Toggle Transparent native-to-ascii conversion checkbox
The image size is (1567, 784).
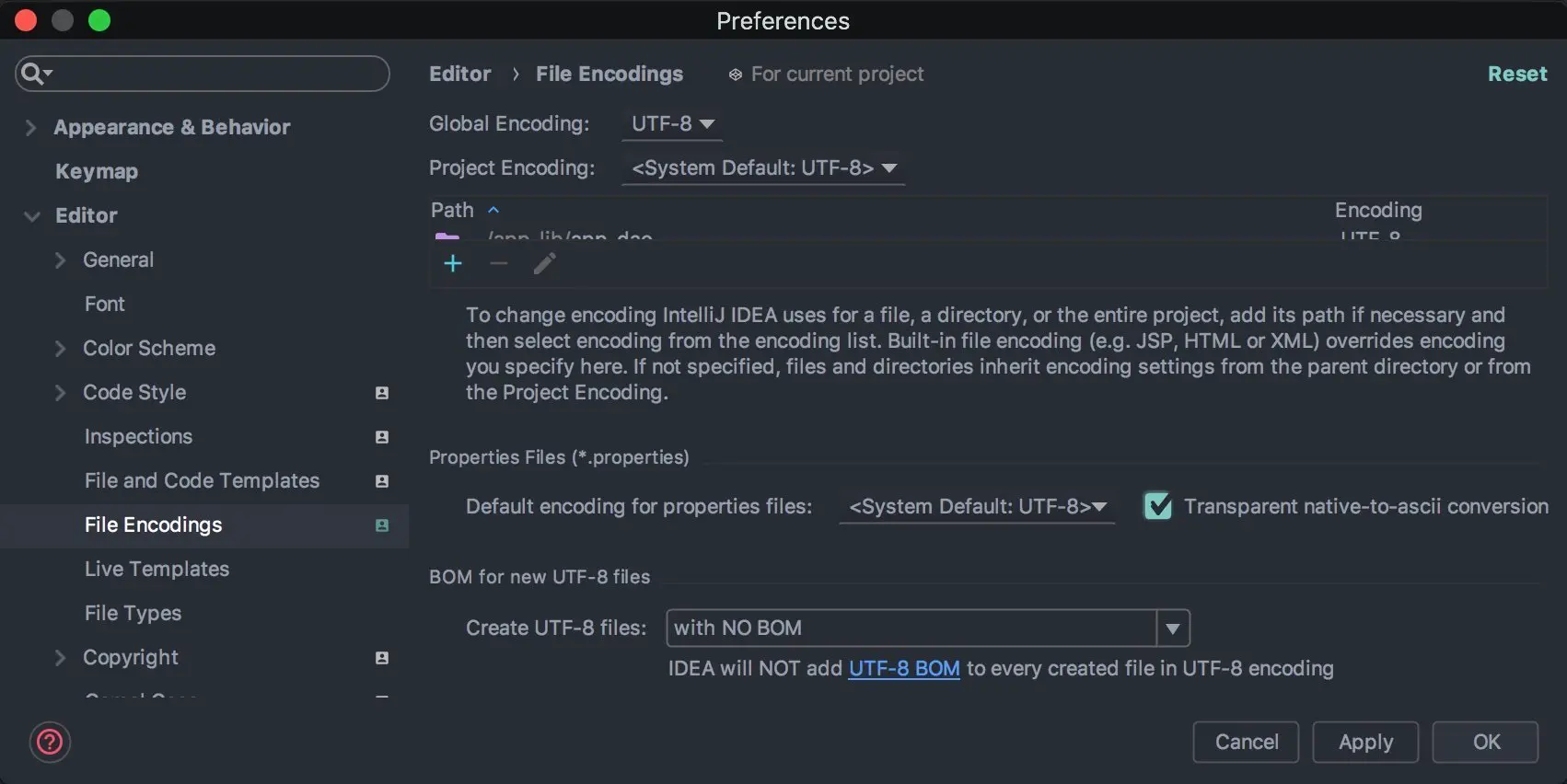(1157, 506)
